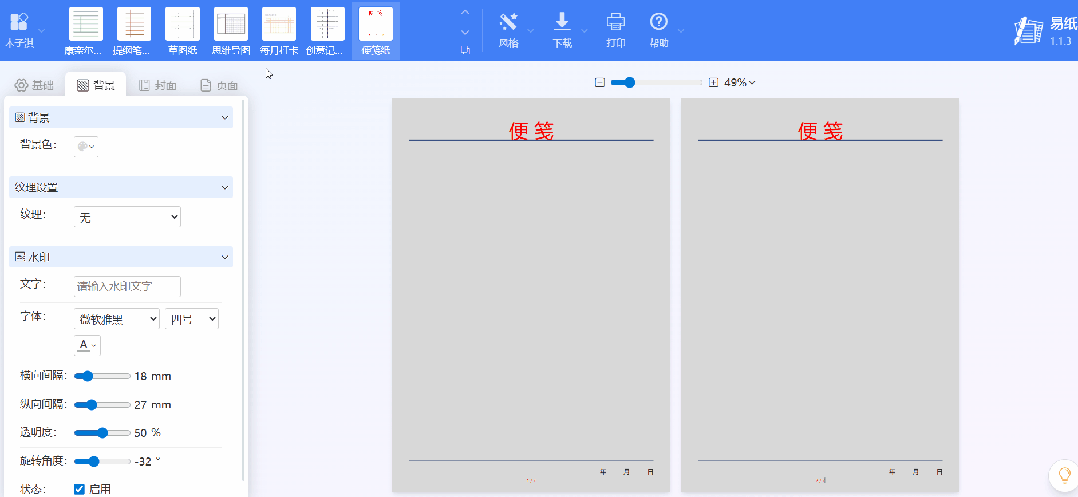Click the 易纸 app logo

coord(1029,31)
